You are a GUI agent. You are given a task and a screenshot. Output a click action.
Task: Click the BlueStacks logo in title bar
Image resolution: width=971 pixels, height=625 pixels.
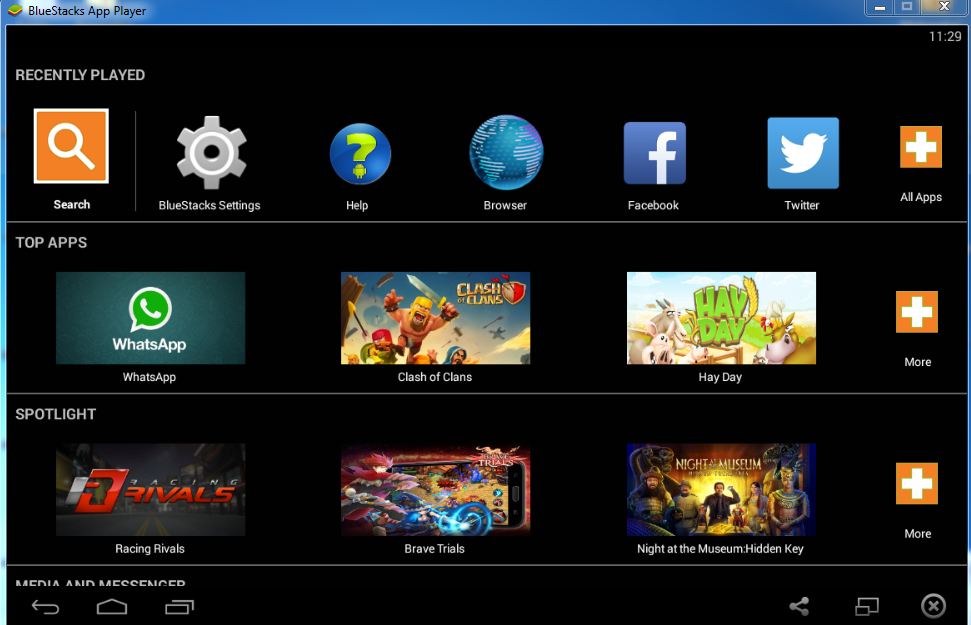pyautogui.click(x=14, y=11)
